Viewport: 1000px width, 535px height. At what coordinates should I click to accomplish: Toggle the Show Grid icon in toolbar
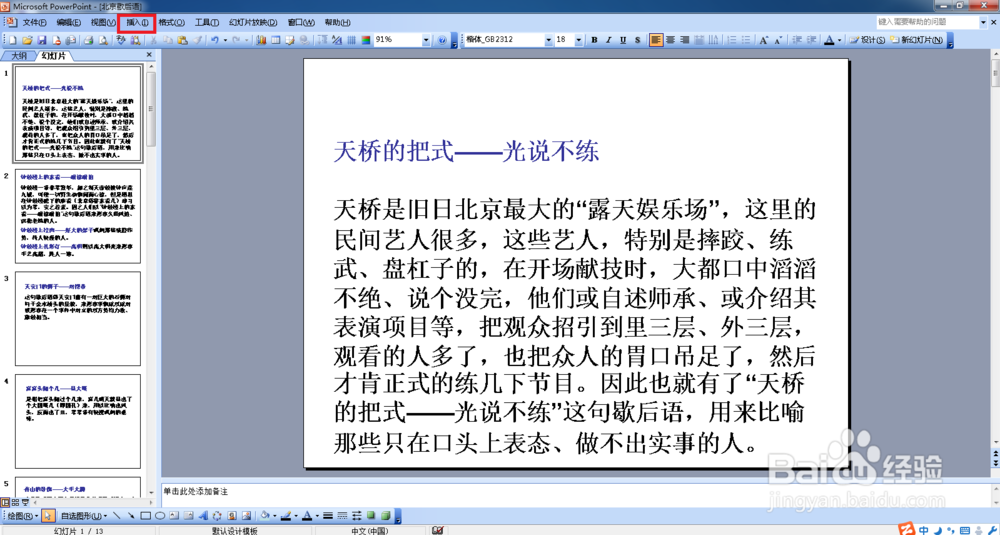351,40
